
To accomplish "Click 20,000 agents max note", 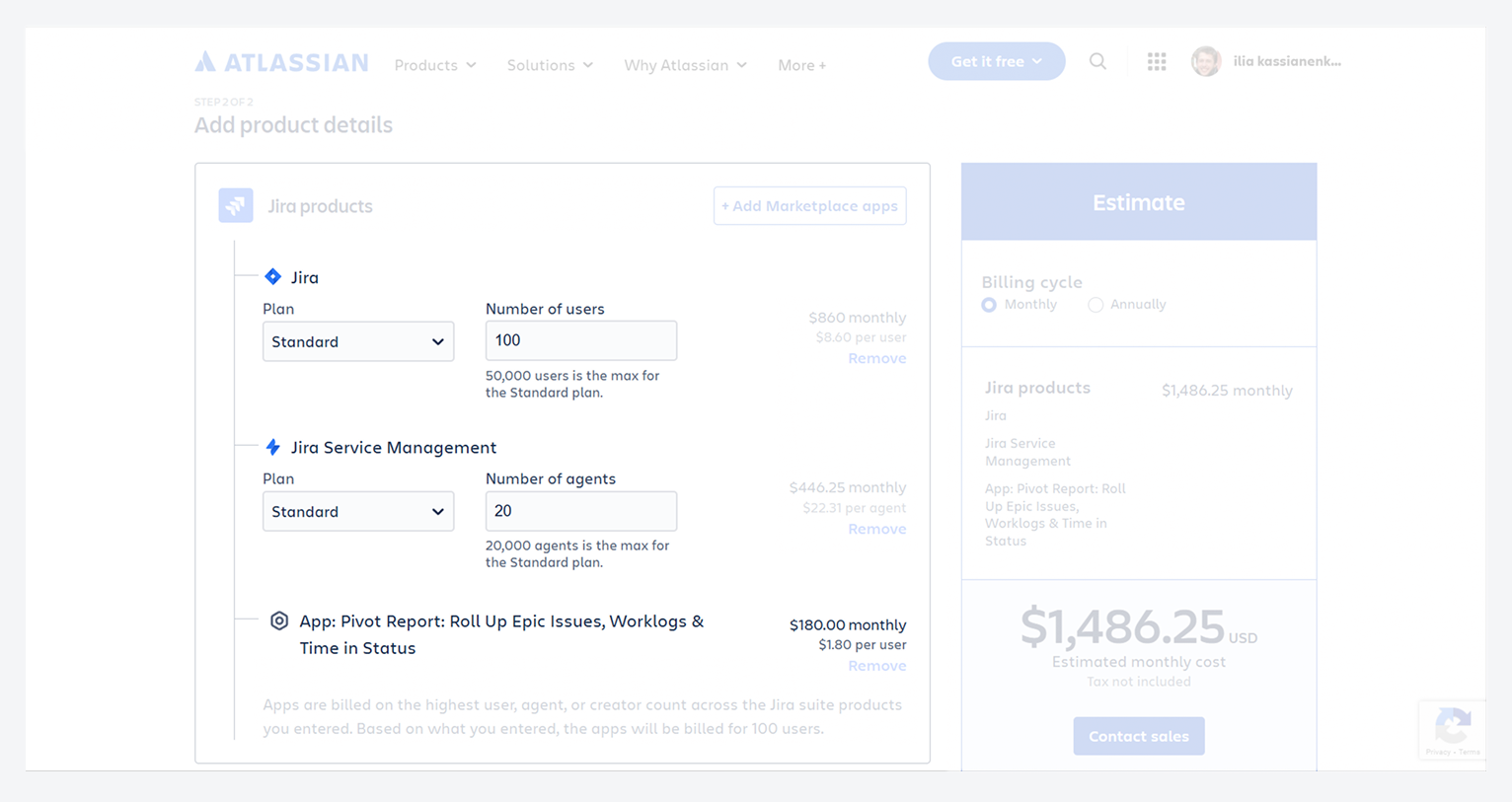I will pyautogui.click(x=577, y=553).
